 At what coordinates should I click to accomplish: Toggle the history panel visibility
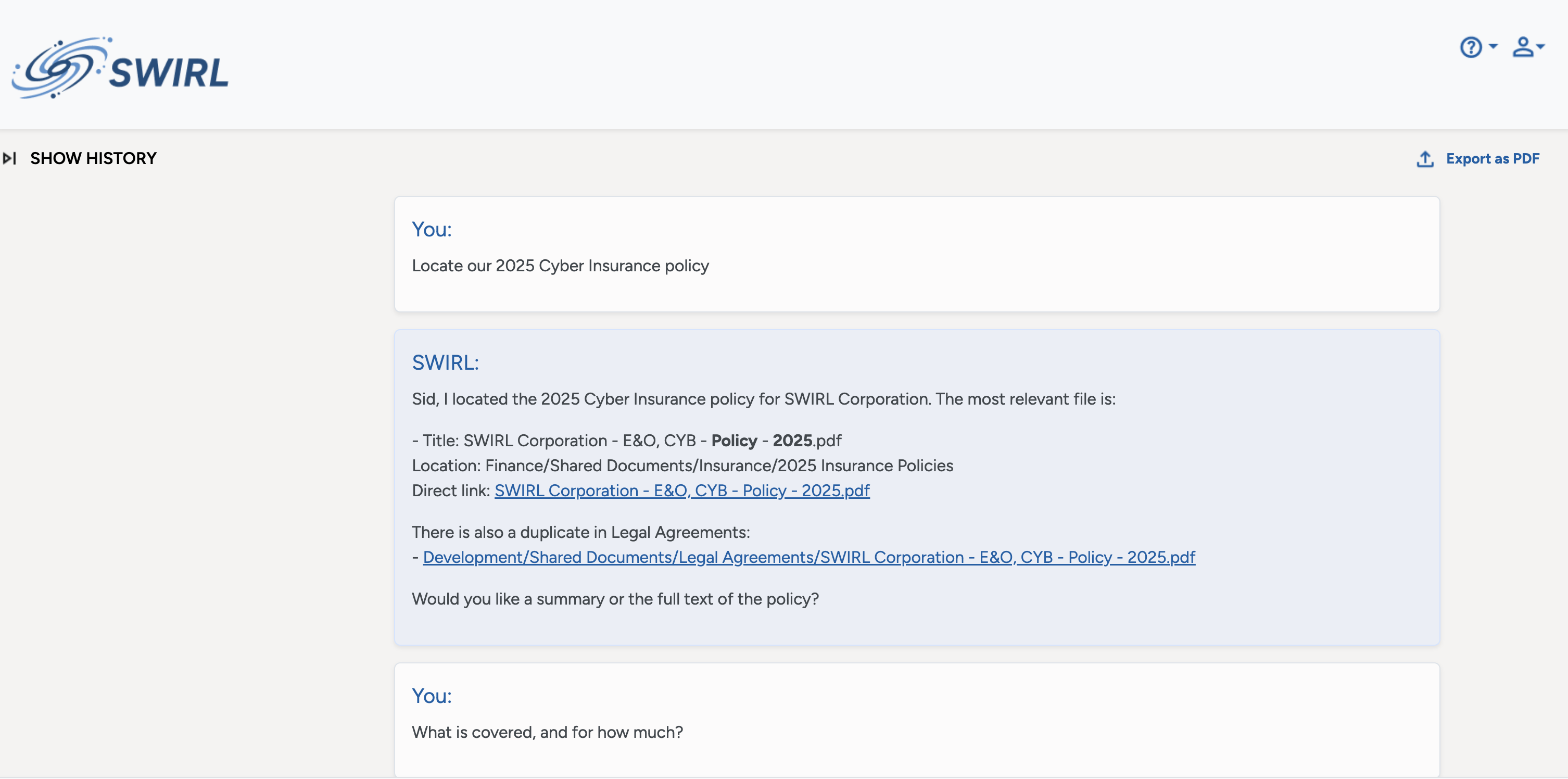tap(93, 158)
